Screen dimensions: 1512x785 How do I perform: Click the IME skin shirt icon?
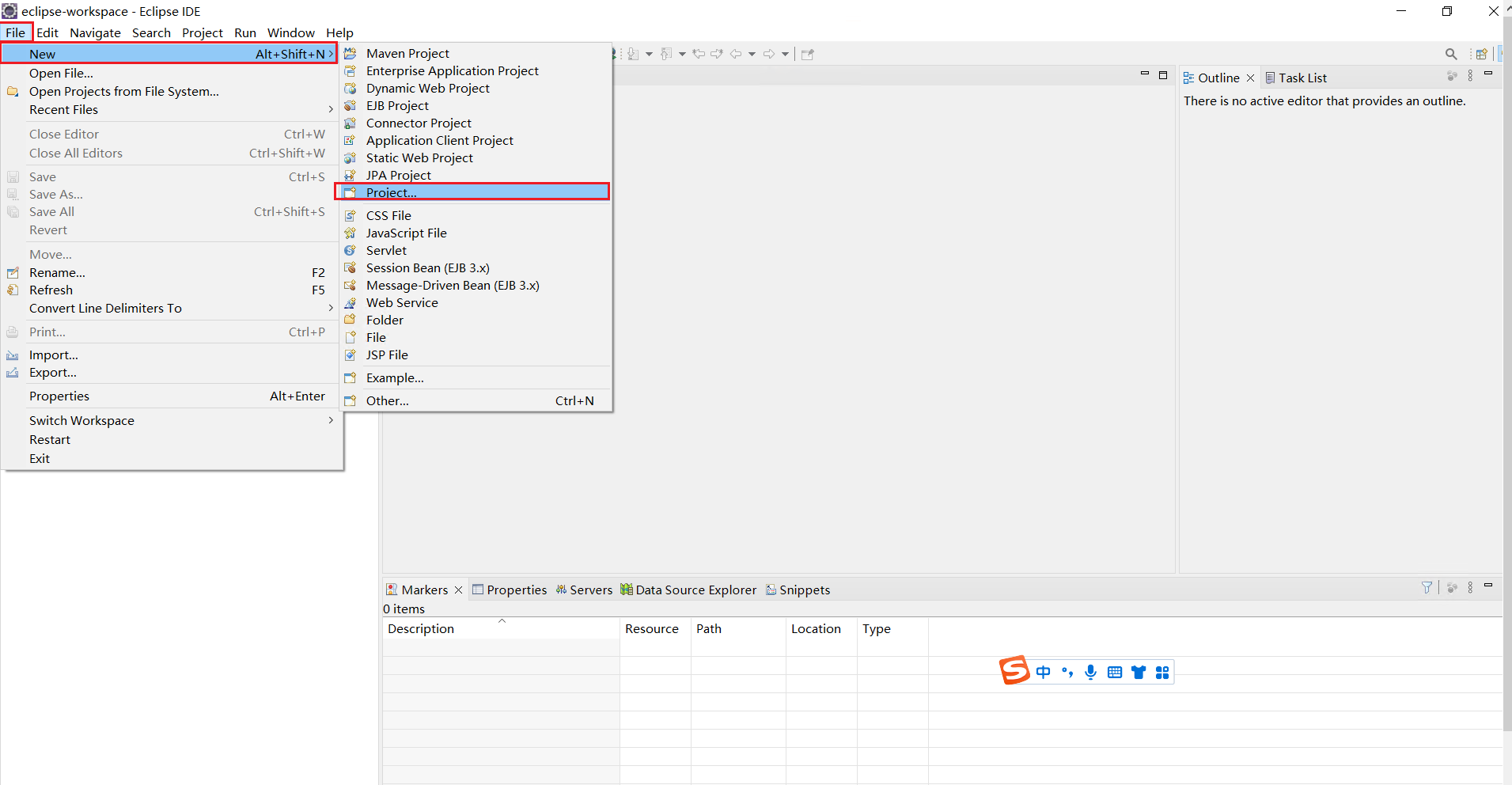(1139, 672)
